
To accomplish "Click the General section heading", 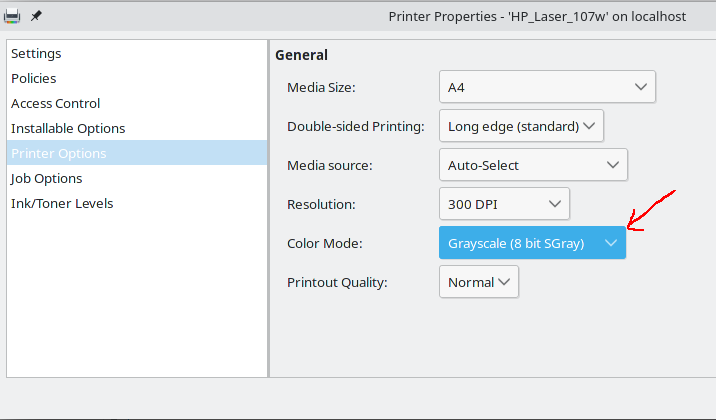I will point(301,55).
